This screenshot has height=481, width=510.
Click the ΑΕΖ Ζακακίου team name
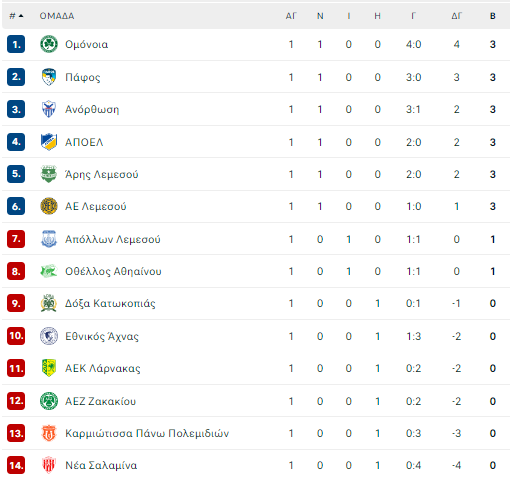pos(100,401)
